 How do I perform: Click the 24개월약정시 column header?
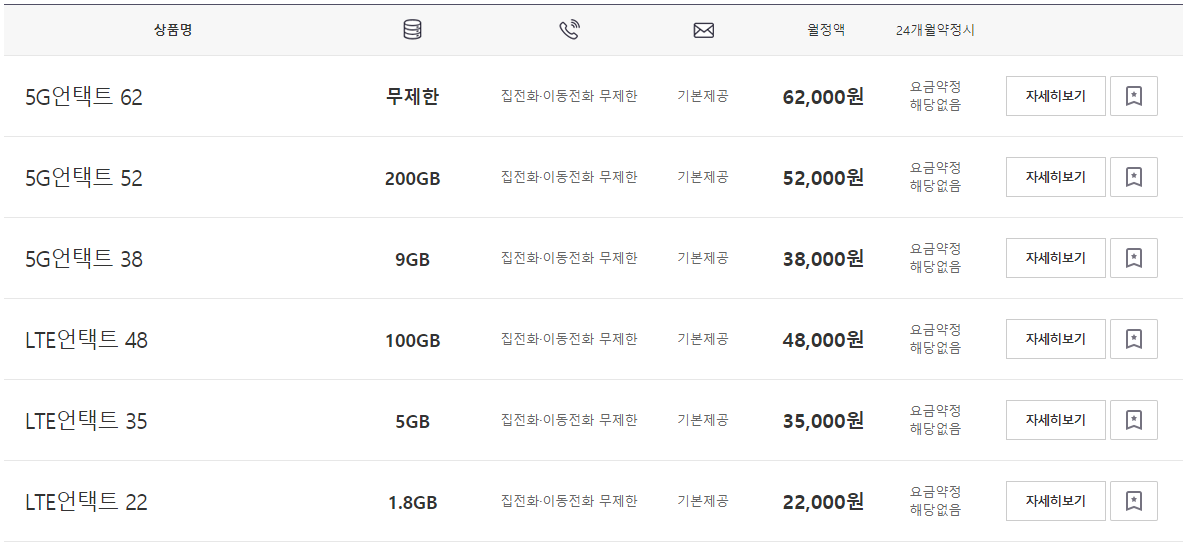[935, 31]
